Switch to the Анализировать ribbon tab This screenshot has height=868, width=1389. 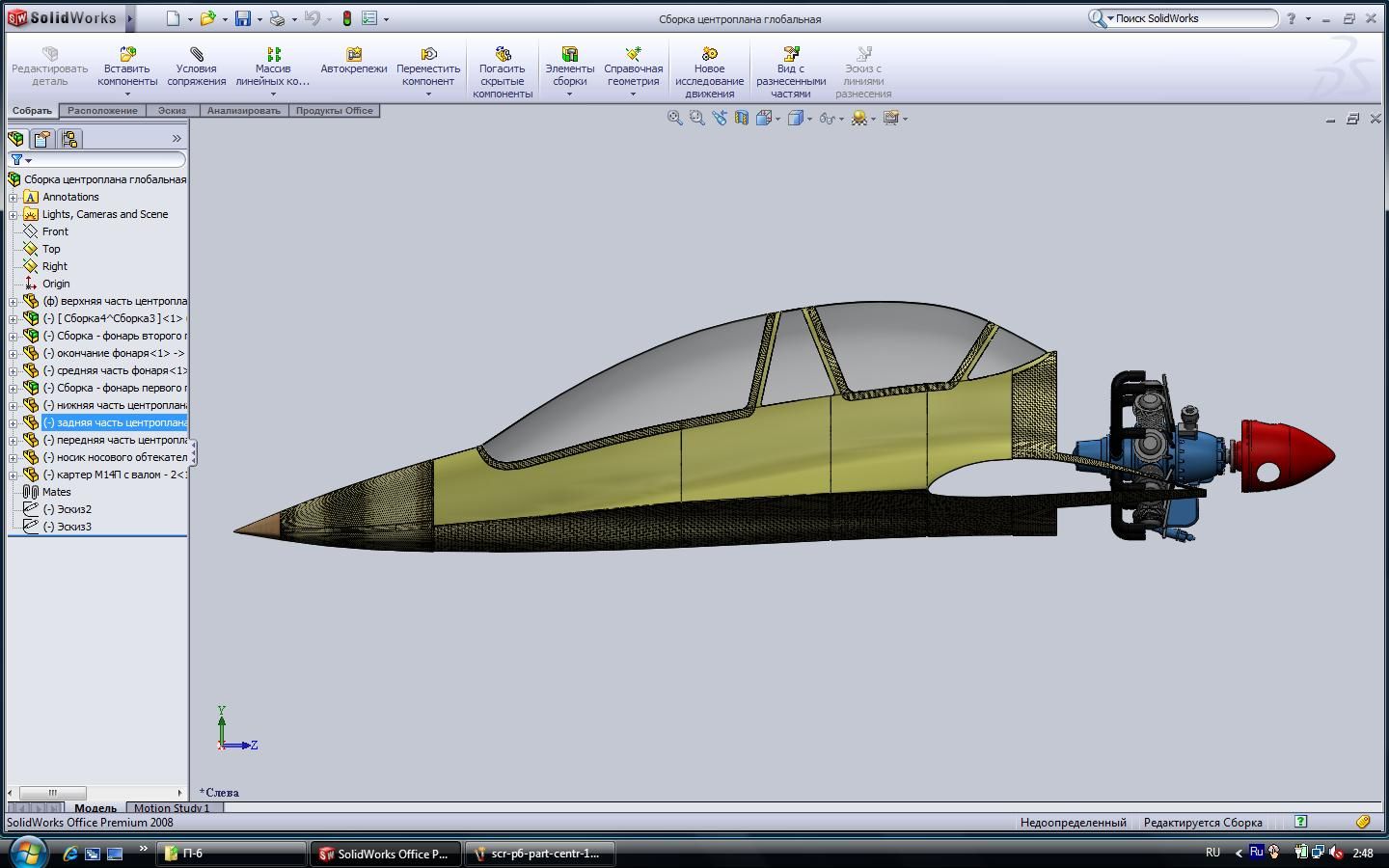pyautogui.click(x=243, y=111)
